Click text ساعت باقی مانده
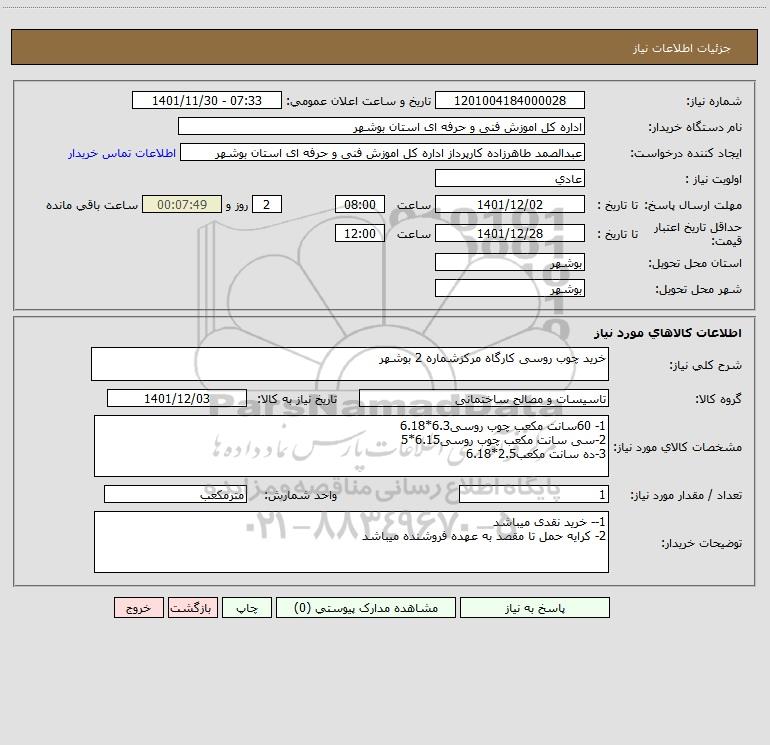 (92, 205)
